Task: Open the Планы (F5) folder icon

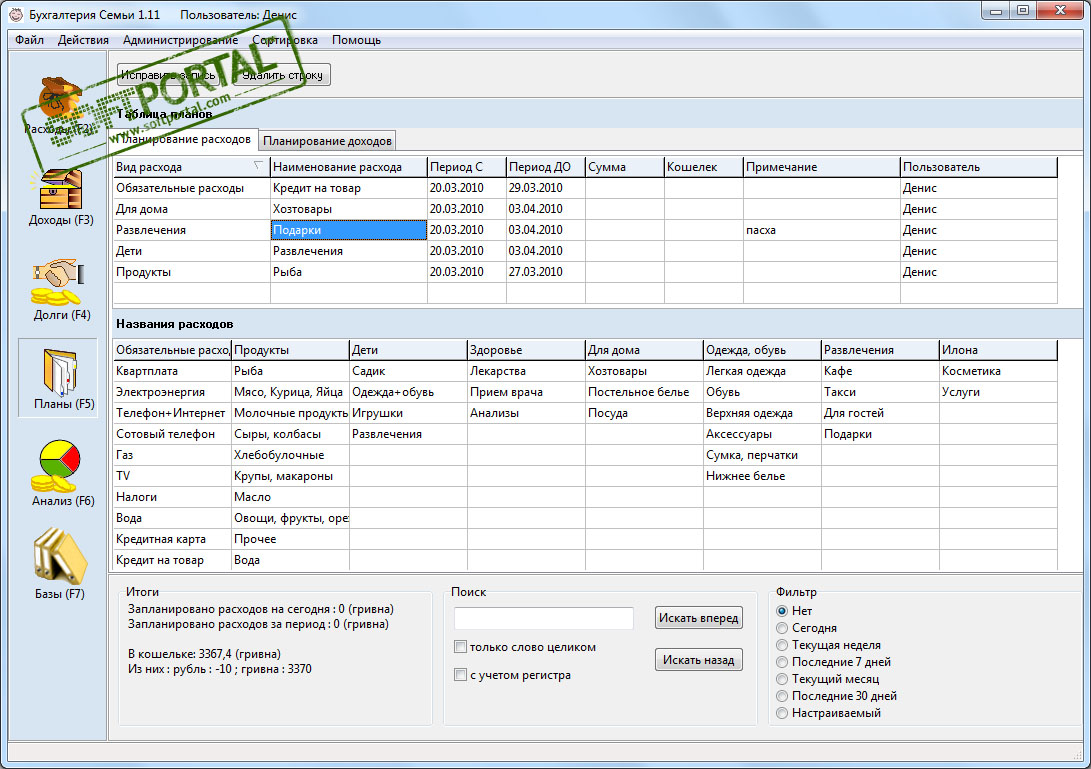Action: click(60, 372)
